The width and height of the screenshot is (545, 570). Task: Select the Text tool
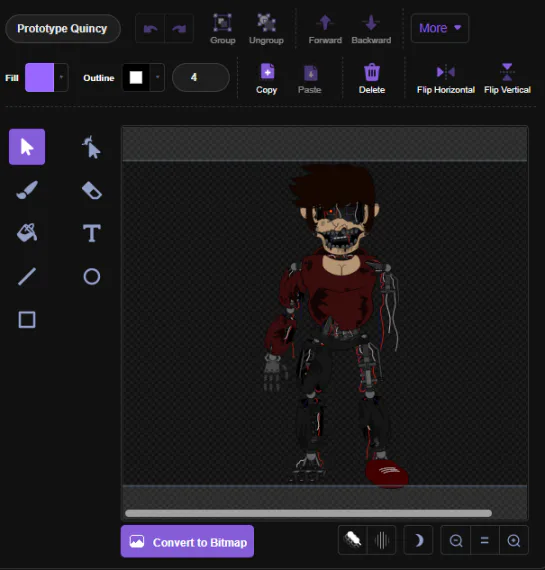(92, 233)
